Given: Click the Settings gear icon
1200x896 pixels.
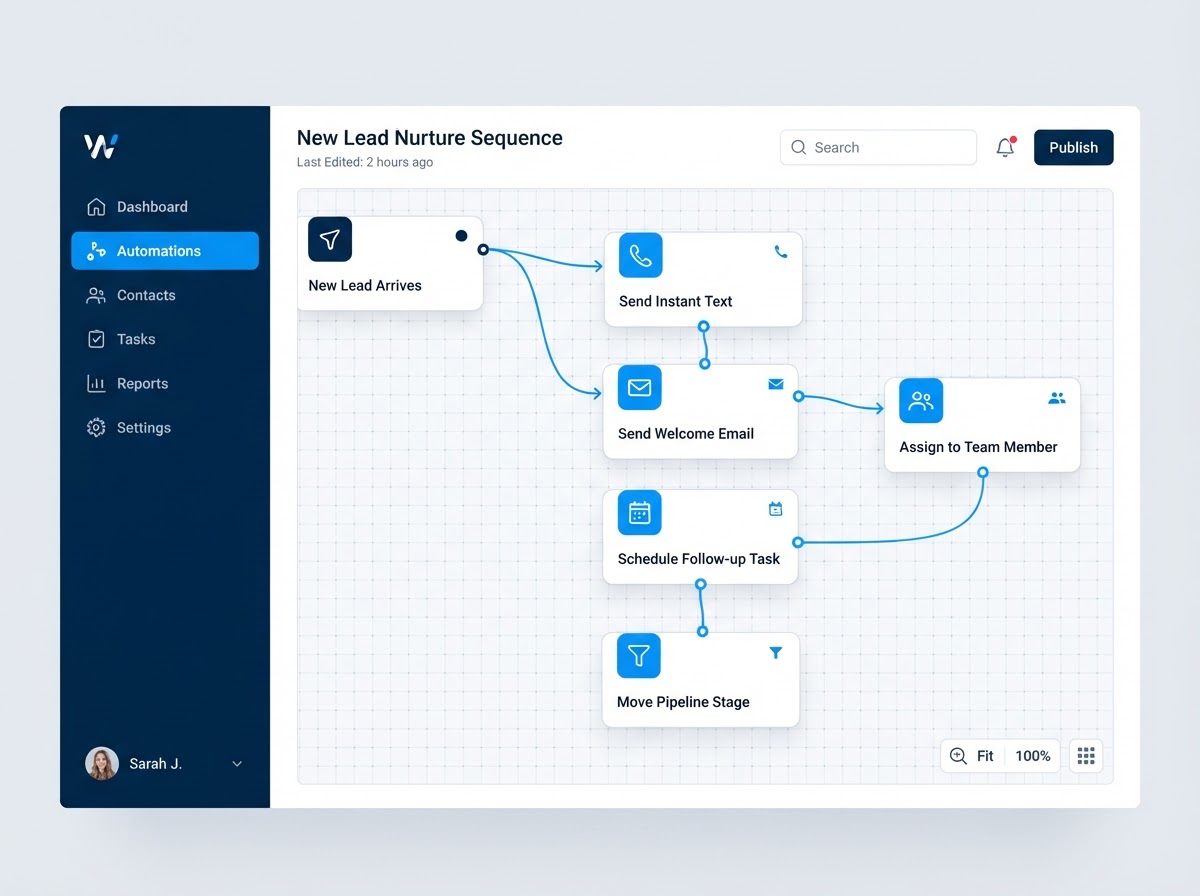Looking at the screenshot, I should pos(96,427).
